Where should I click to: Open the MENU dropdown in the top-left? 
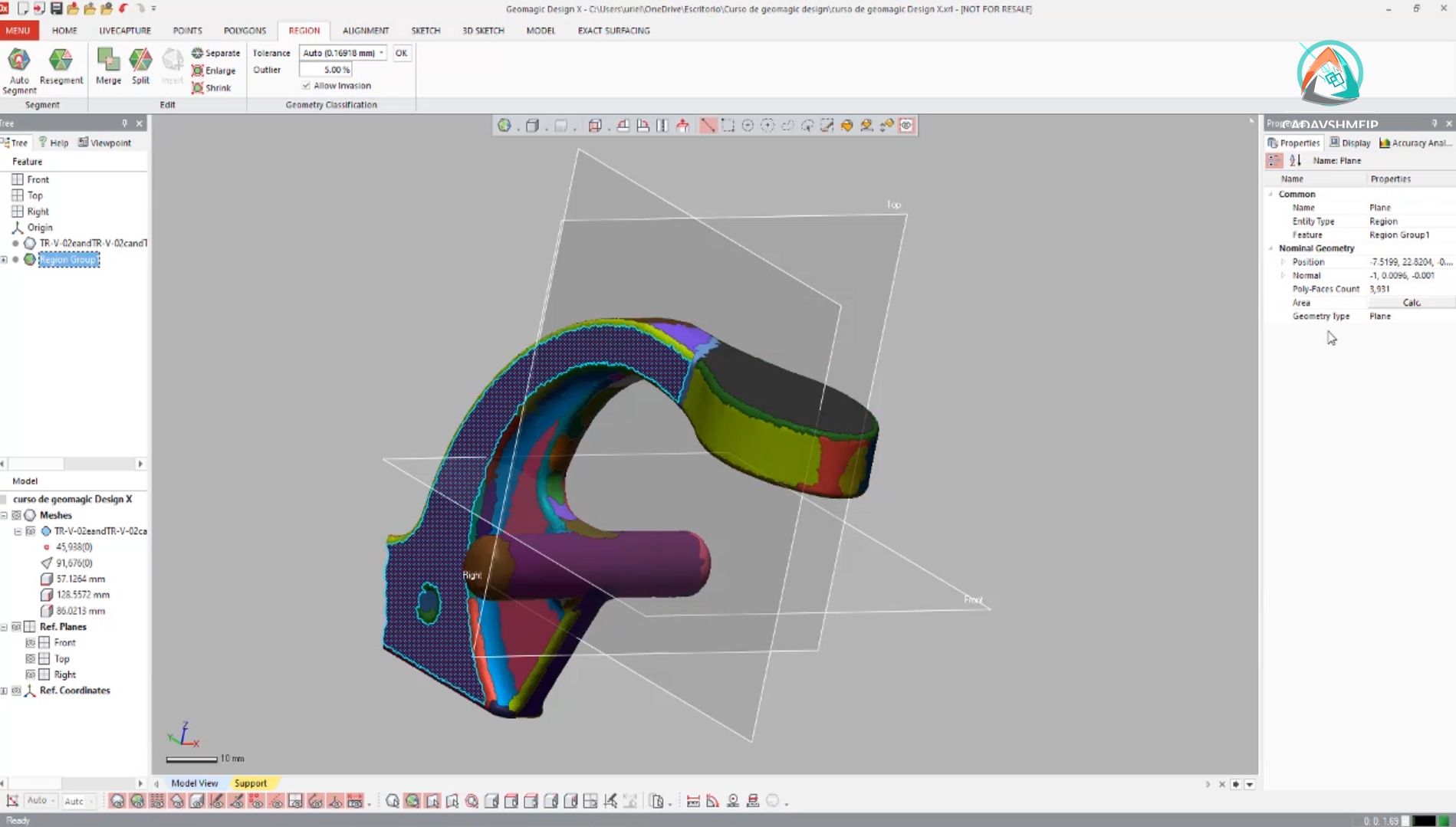[18, 31]
